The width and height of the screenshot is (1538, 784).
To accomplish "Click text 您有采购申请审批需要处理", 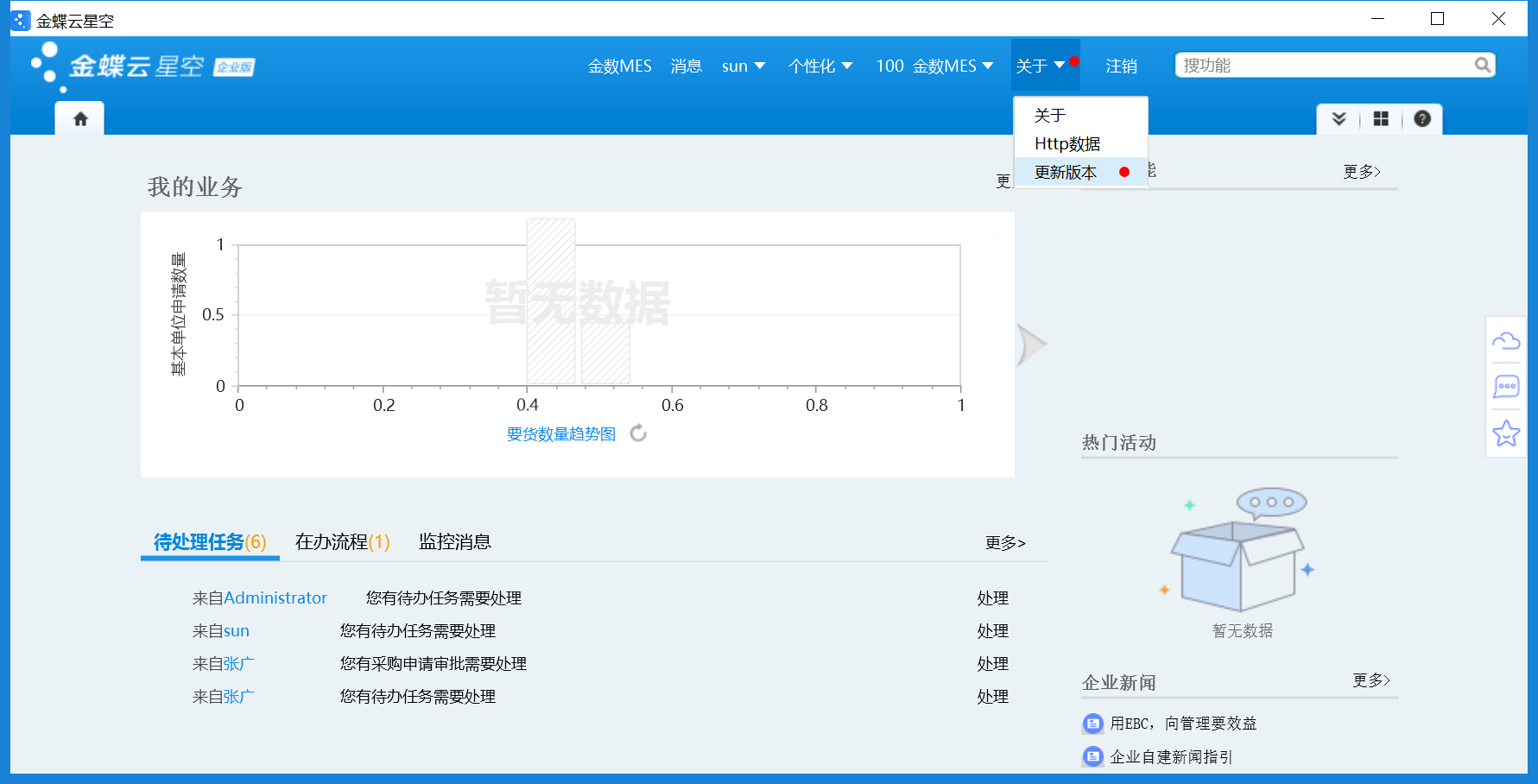I will tap(434, 664).
